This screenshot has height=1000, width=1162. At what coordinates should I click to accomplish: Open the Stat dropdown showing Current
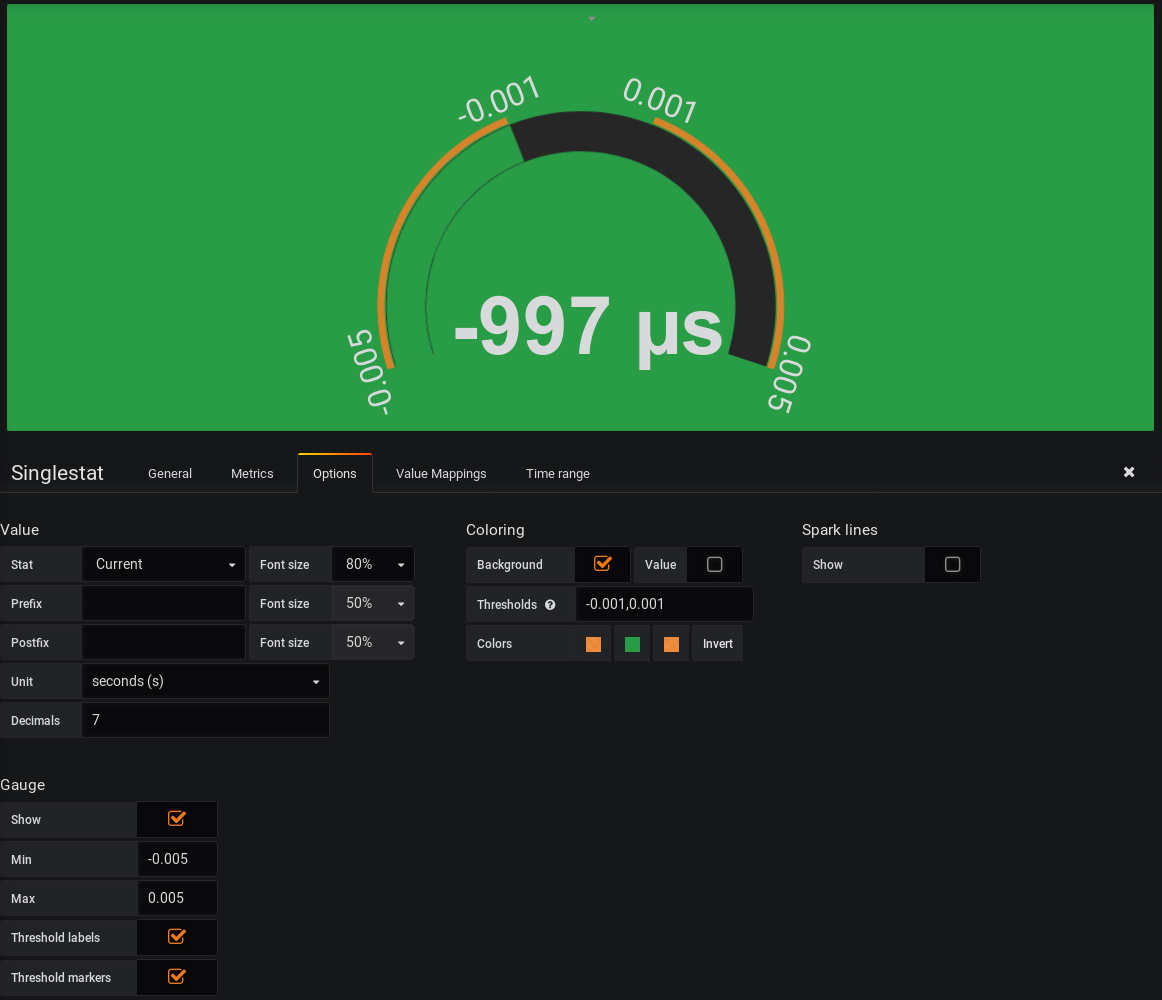click(163, 564)
